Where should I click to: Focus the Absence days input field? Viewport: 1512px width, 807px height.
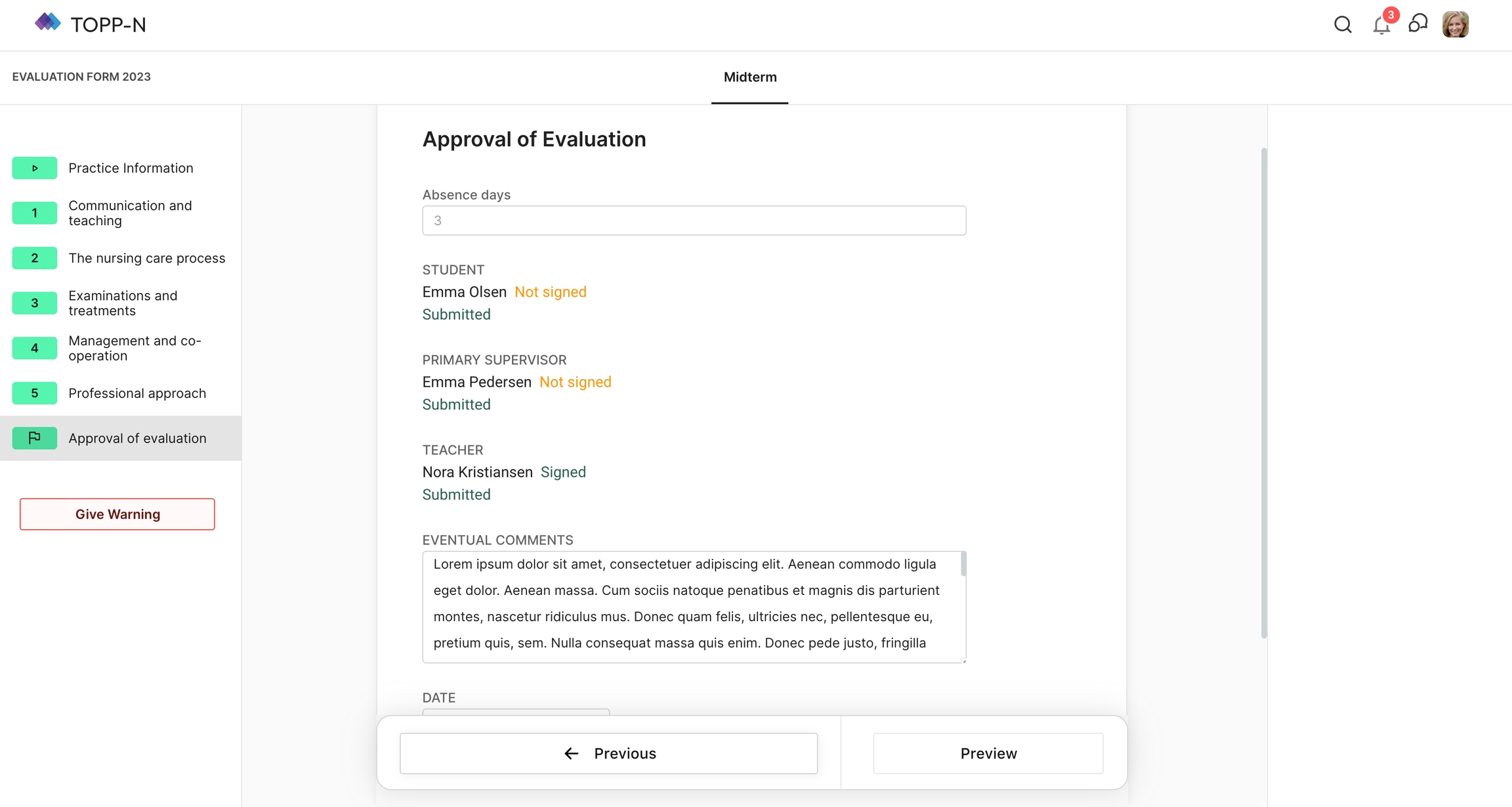pos(694,221)
